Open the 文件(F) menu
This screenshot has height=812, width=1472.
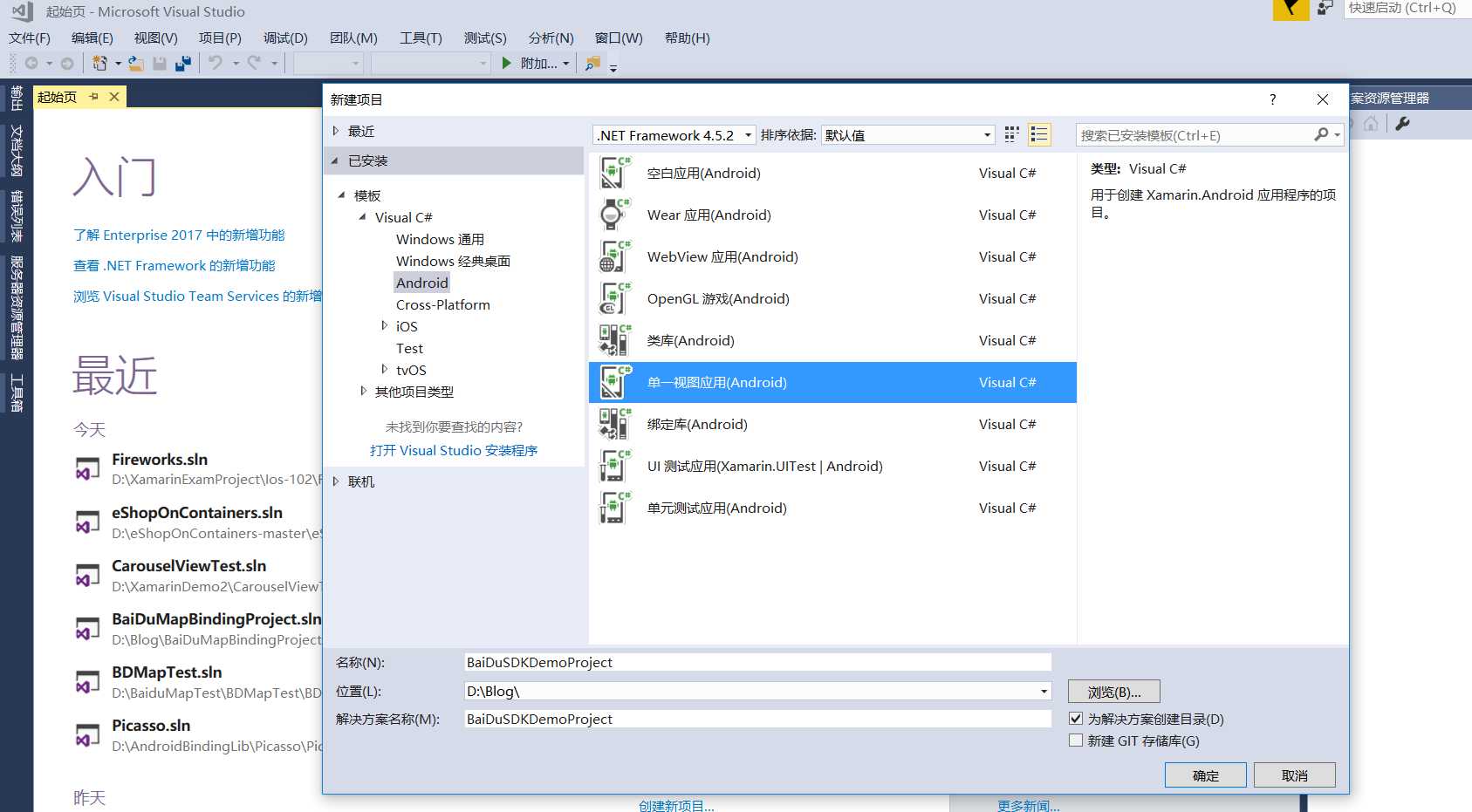click(30, 38)
